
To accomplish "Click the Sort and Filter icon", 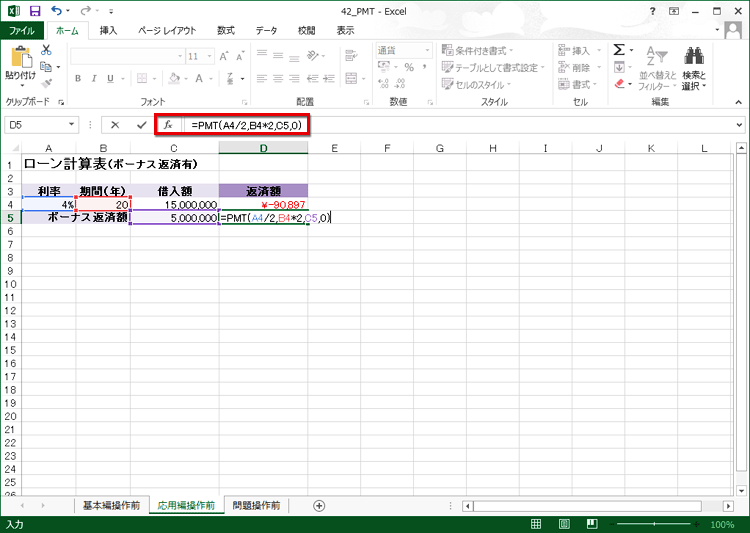I will 657,56.
